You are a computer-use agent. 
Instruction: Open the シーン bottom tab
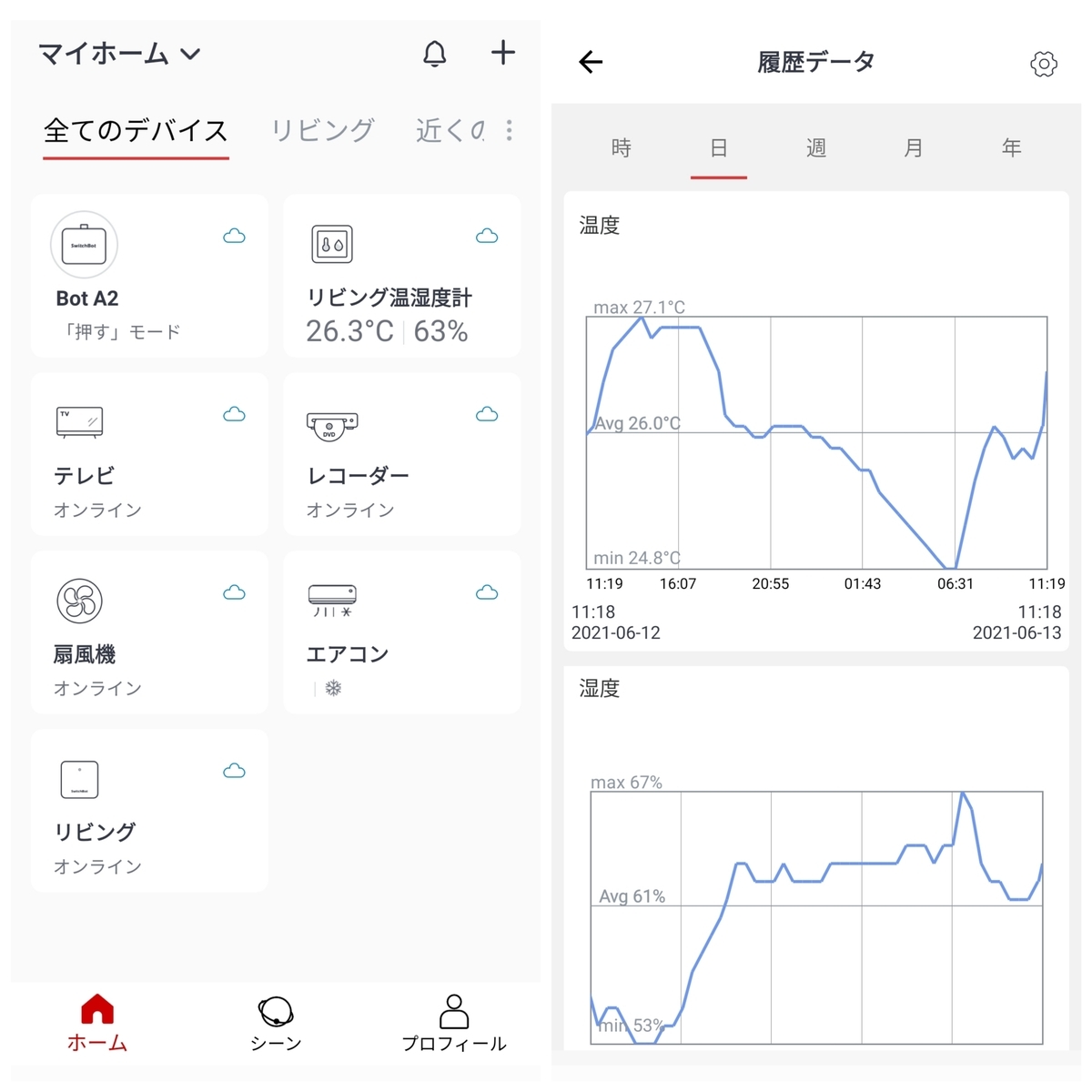point(276,1024)
